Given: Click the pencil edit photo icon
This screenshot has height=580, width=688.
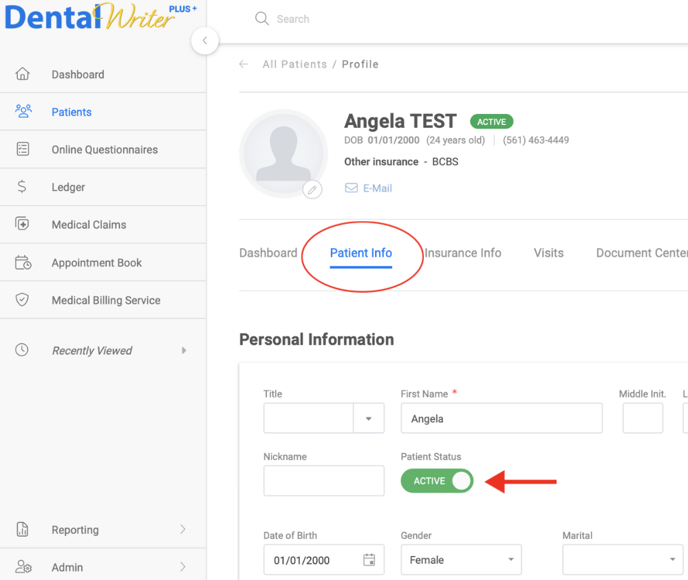Looking at the screenshot, I should 312,190.
